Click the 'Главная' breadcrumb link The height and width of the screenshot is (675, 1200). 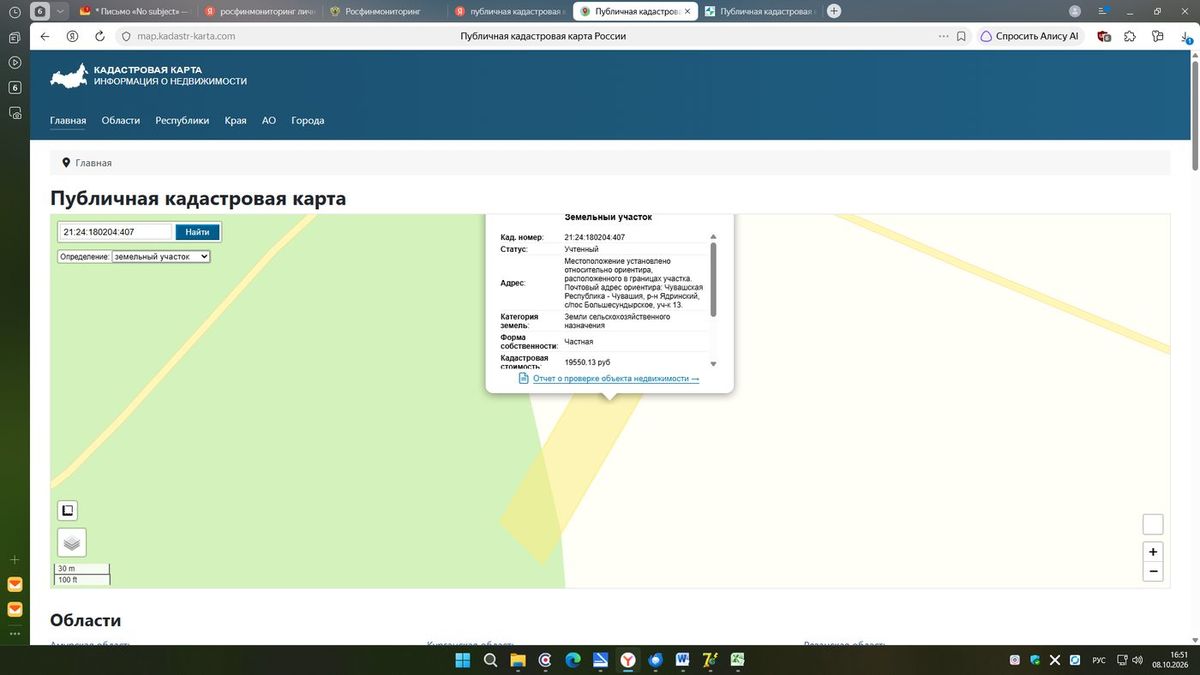click(94, 163)
